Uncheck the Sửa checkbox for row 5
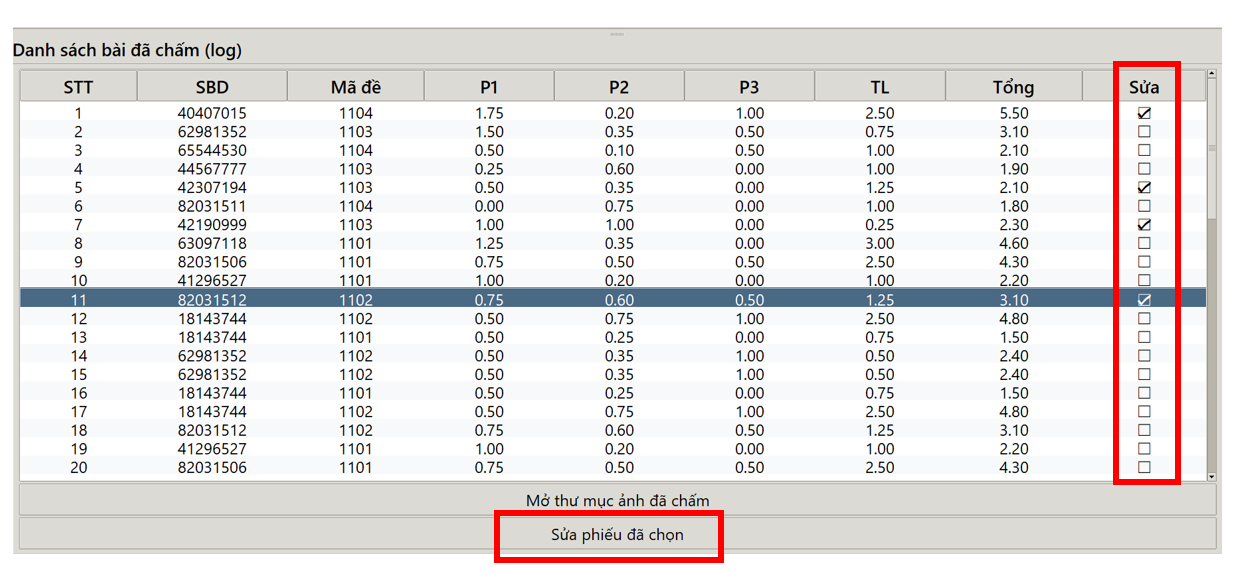 [1144, 188]
